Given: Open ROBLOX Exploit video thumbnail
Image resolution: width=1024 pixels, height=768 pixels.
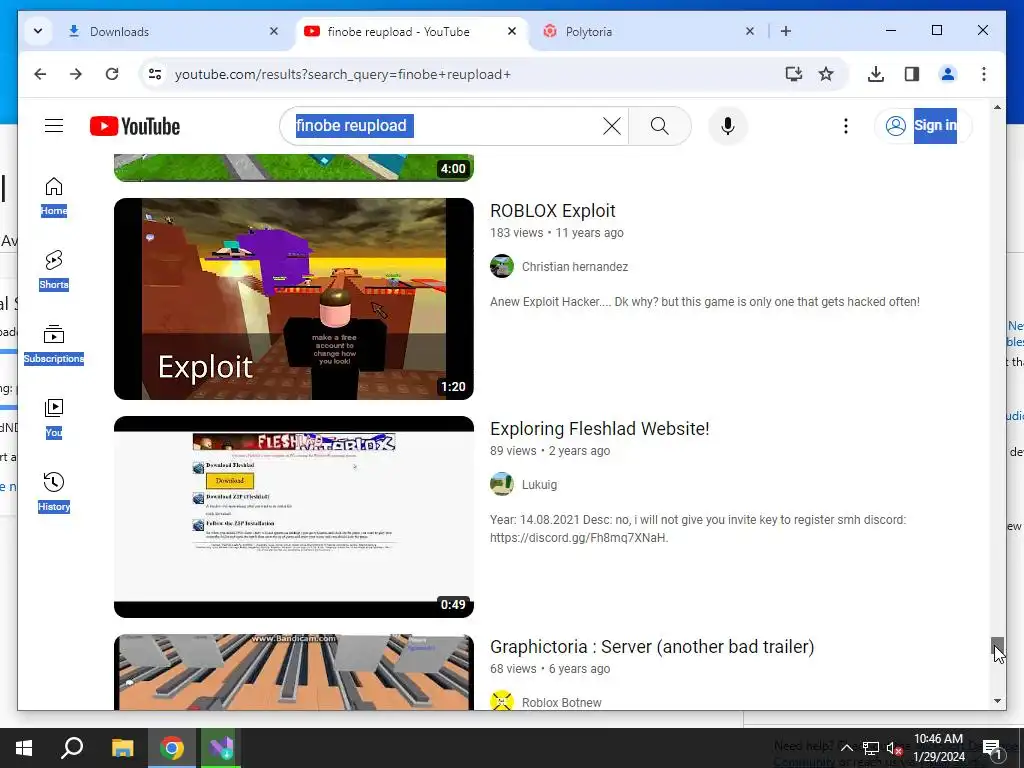Looking at the screenshot, I should [x=294, y=299].
